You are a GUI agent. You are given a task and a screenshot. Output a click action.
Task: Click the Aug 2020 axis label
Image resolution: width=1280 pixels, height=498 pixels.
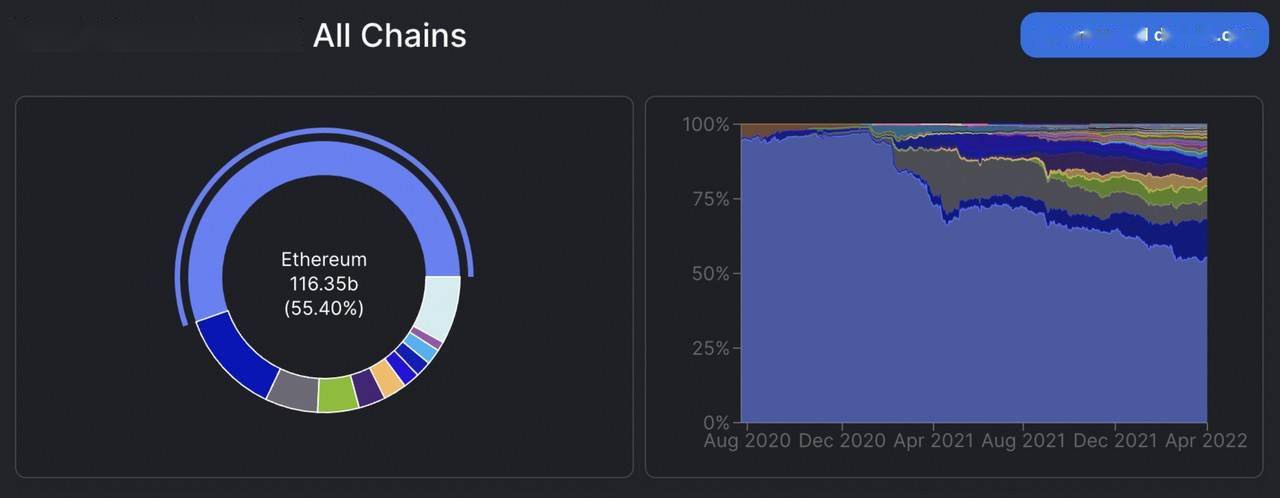pos(747,441)
